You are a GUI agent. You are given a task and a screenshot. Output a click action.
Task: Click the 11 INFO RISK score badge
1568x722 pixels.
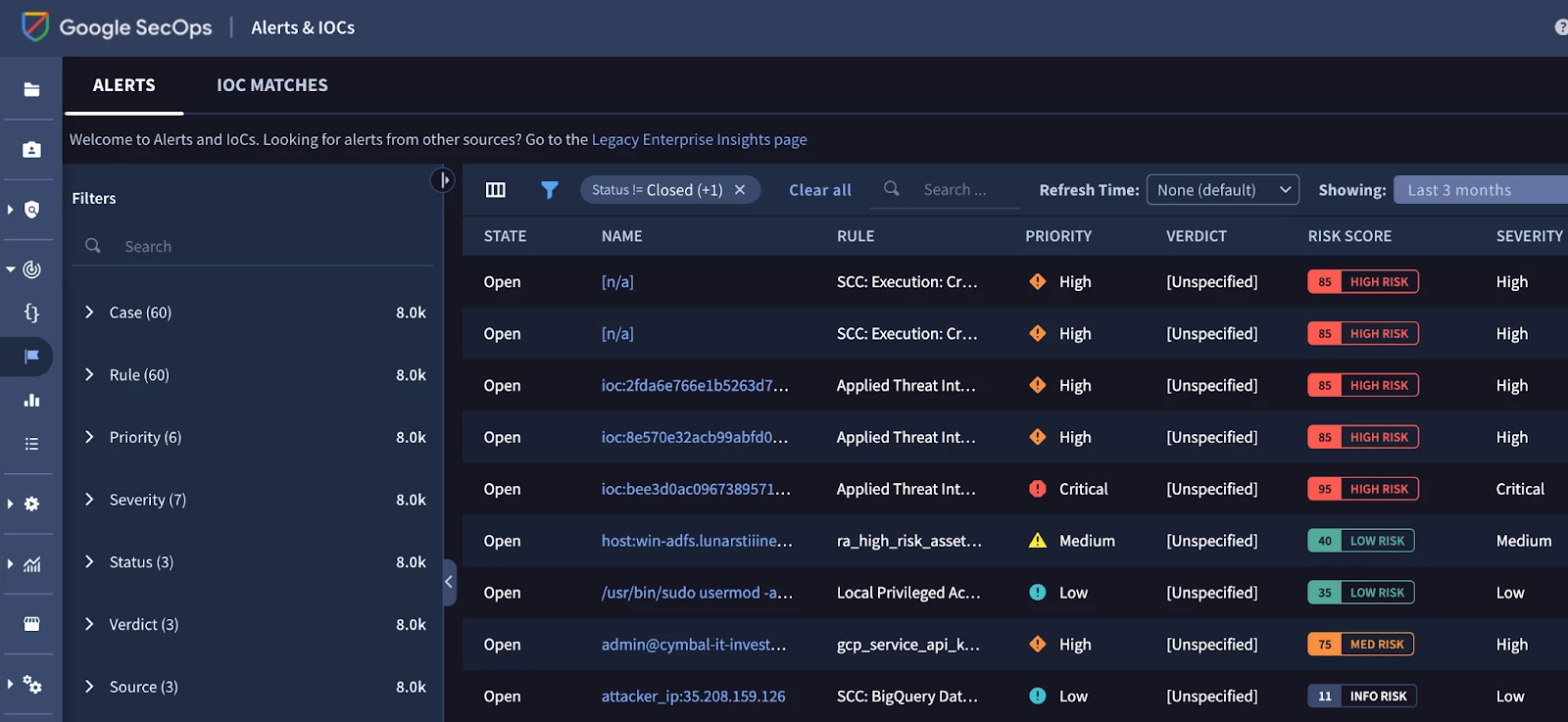point(1362,696)
